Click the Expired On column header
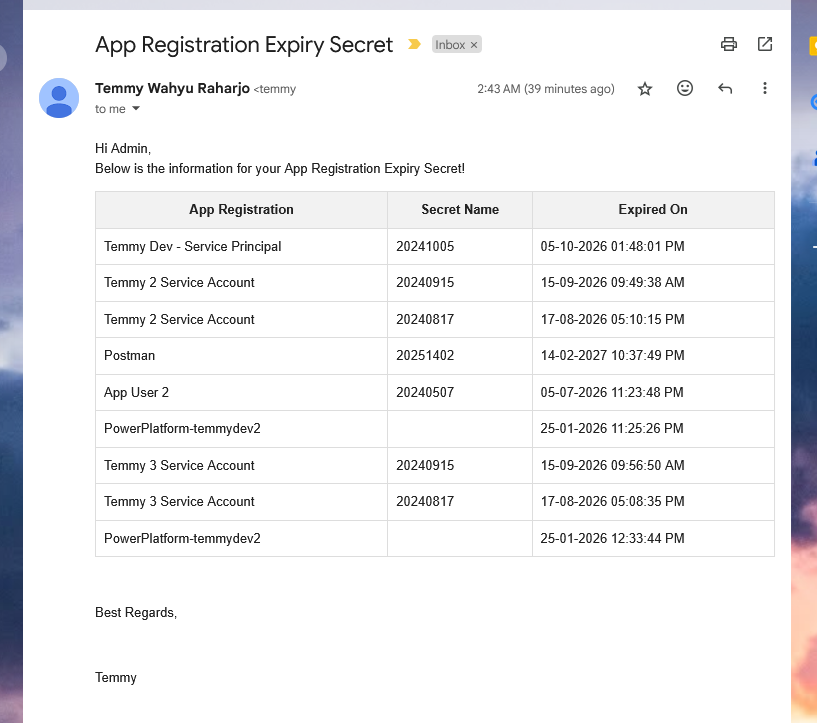Screen dimensions: 817x723 tap(653, 209)
